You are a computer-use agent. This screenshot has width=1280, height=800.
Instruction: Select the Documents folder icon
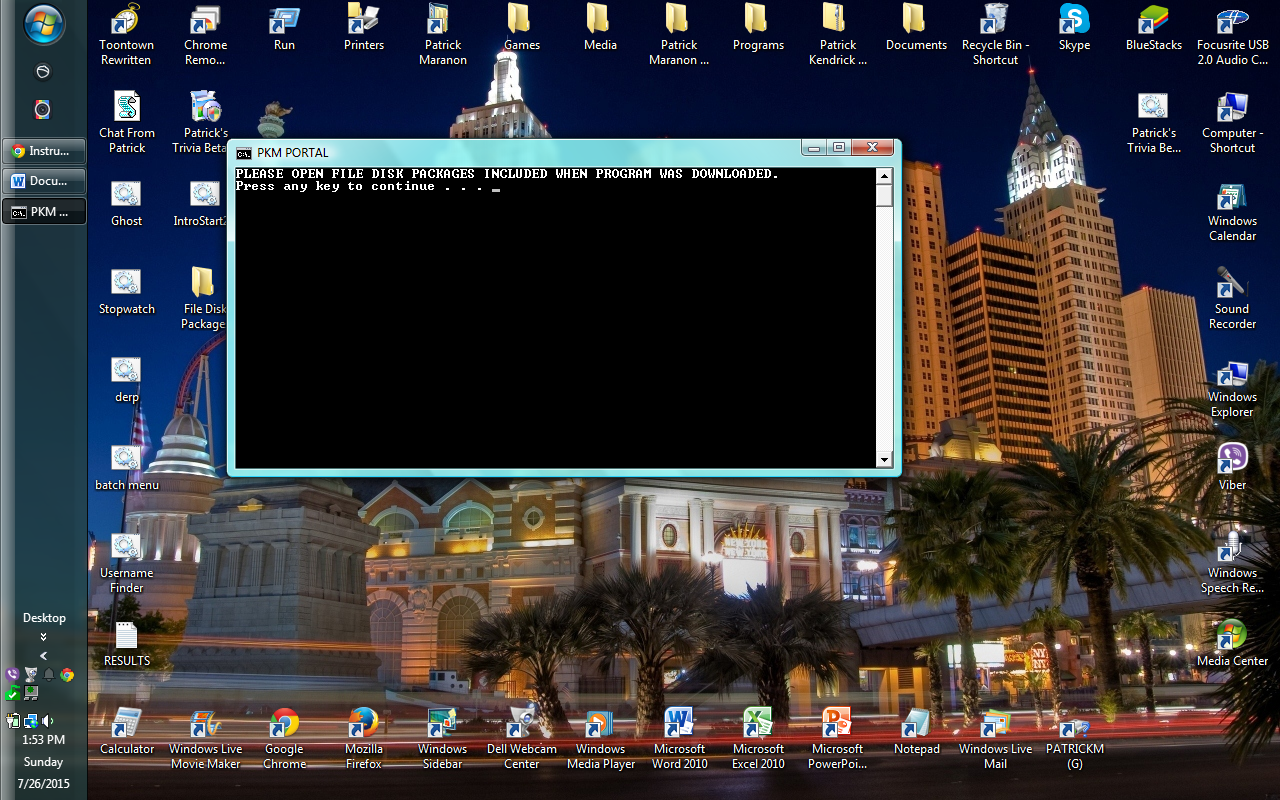coord(916,27)
